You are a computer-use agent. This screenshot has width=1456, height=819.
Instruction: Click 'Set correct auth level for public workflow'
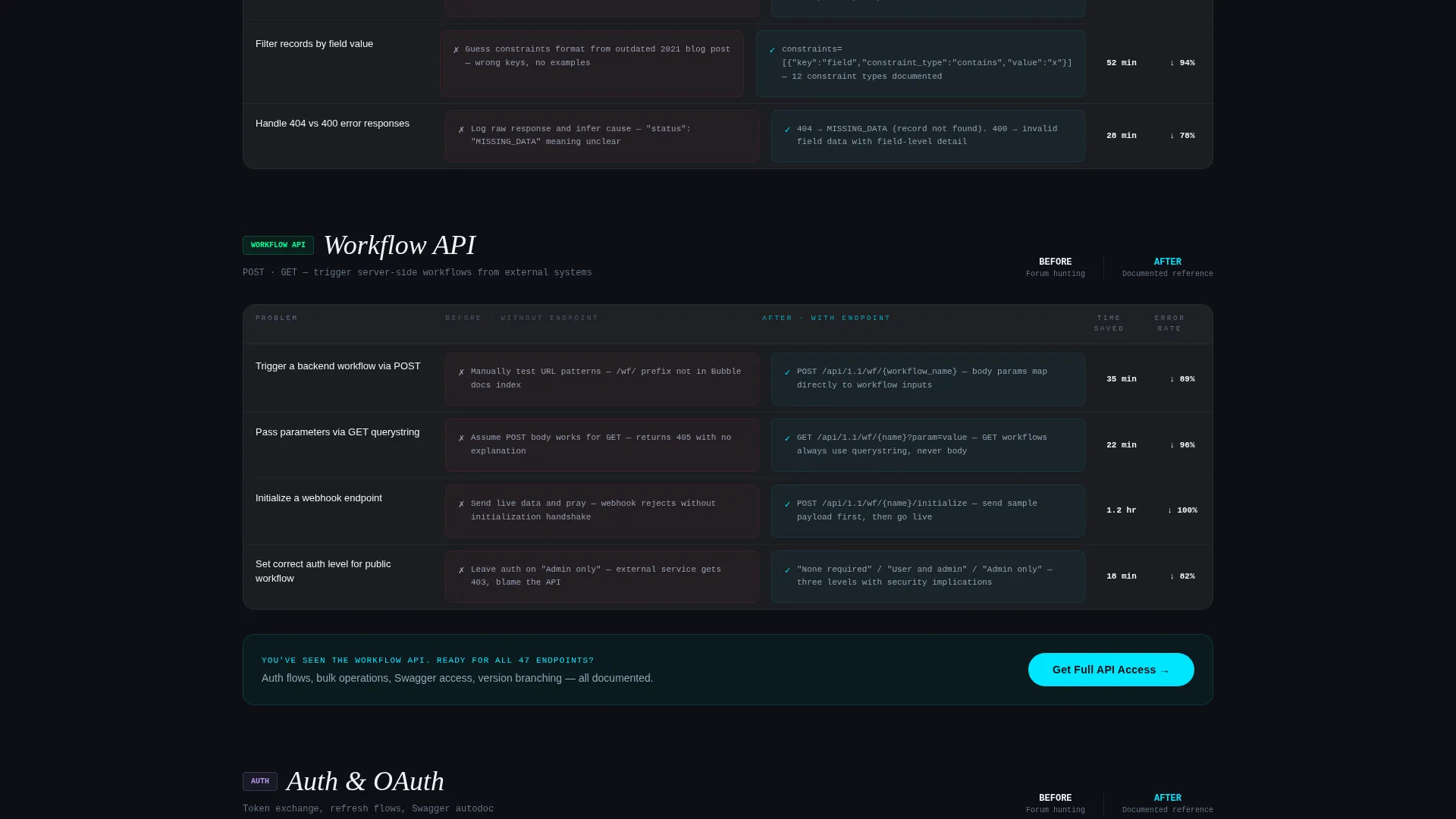point(323,571)
